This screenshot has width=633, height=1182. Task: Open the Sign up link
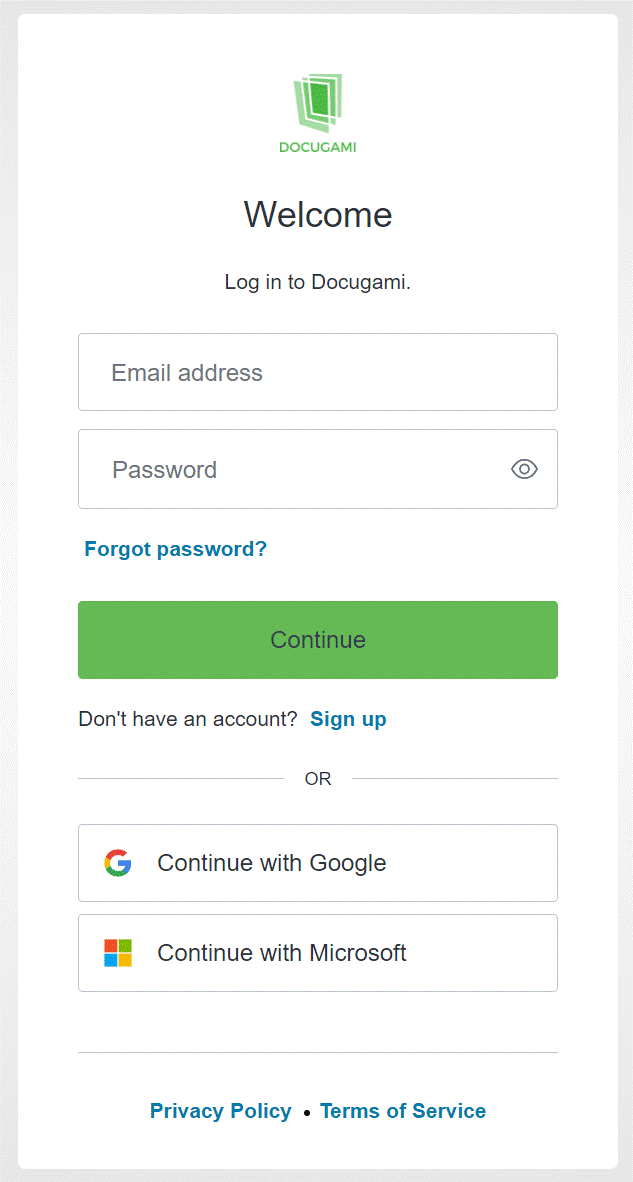click(x=348, y=719)
